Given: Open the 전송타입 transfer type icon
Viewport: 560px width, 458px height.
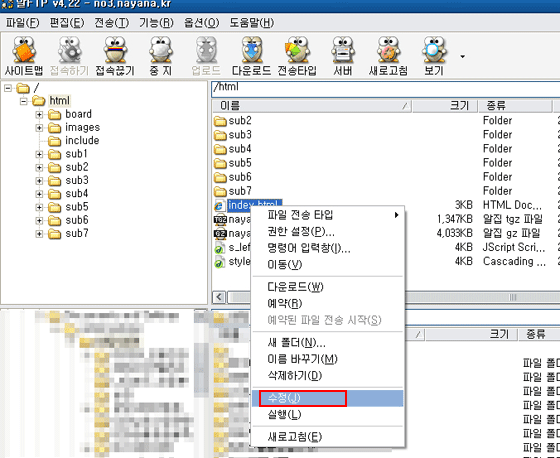Looking at the screenshot, I should (x=297, y=56).
